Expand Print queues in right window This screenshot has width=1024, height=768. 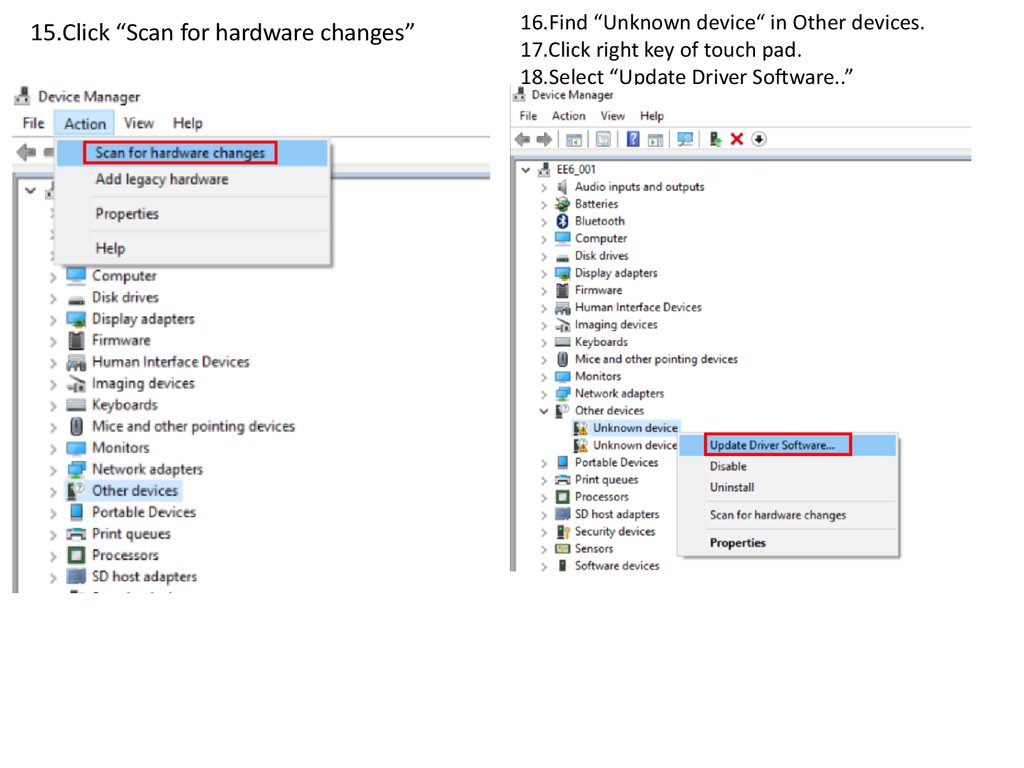(x=544, y=480)
